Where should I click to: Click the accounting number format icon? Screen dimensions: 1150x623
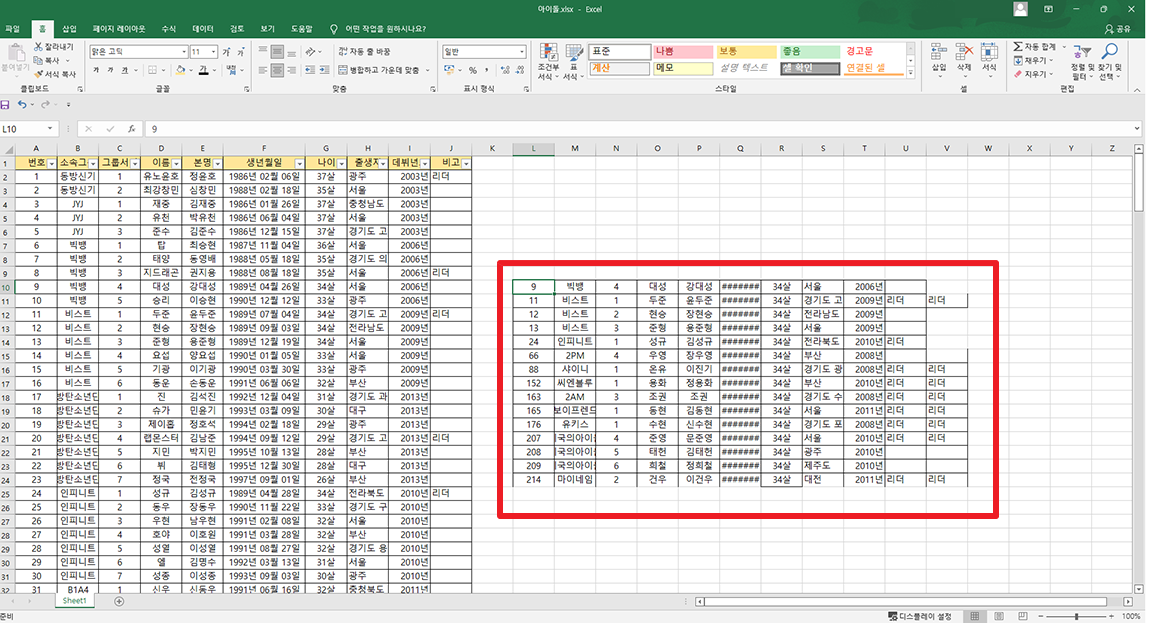450,70
